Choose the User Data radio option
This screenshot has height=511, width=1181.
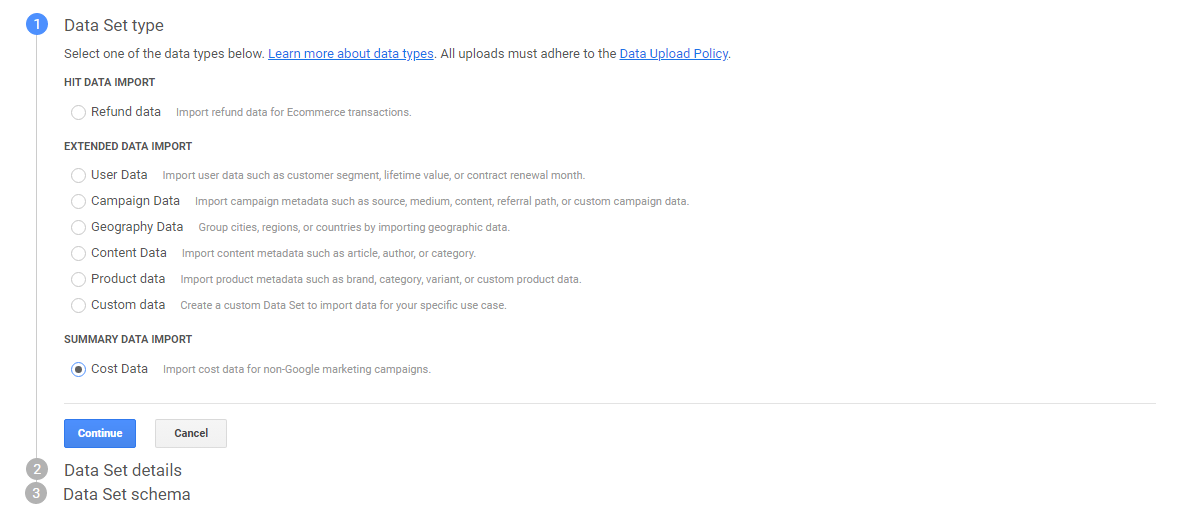tap(78, 176)
